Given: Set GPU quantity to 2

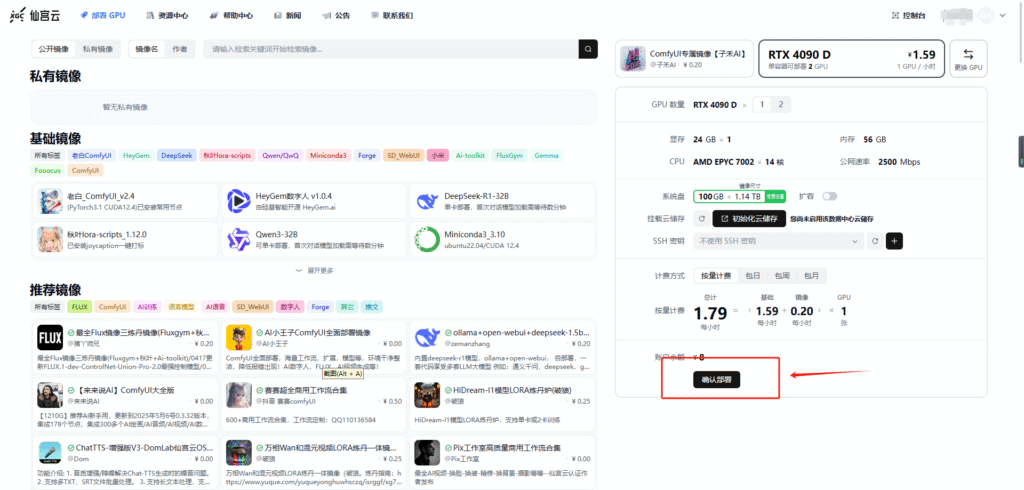Looking at the screenshot, I should coord(780,105).
